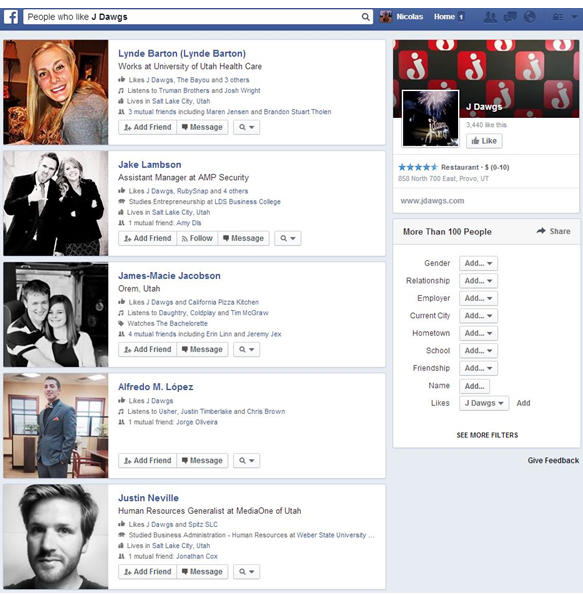Open the messages icon in top bar

[x=510, y=17]
